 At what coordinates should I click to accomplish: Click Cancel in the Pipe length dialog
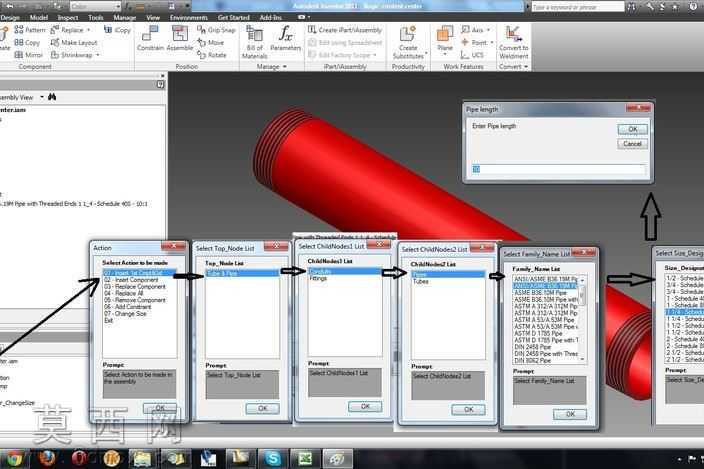(x=632, y=144)
